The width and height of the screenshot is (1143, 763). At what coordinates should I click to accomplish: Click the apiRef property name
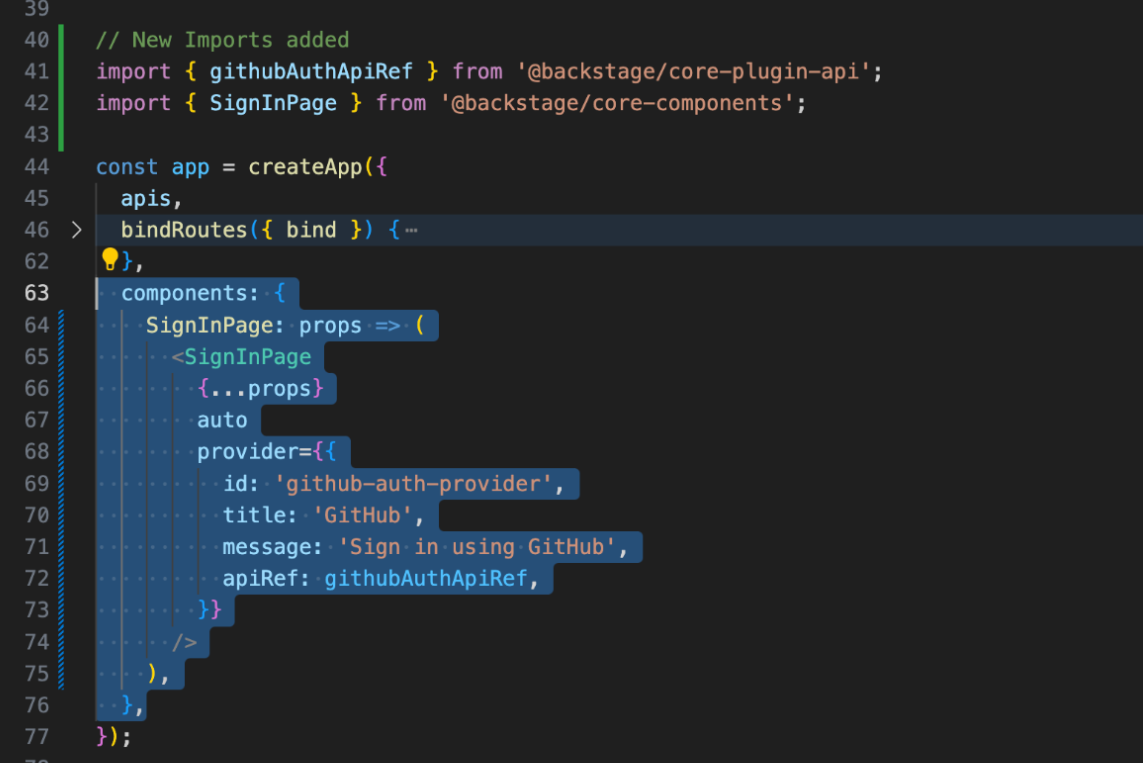(x=263, y=578)
